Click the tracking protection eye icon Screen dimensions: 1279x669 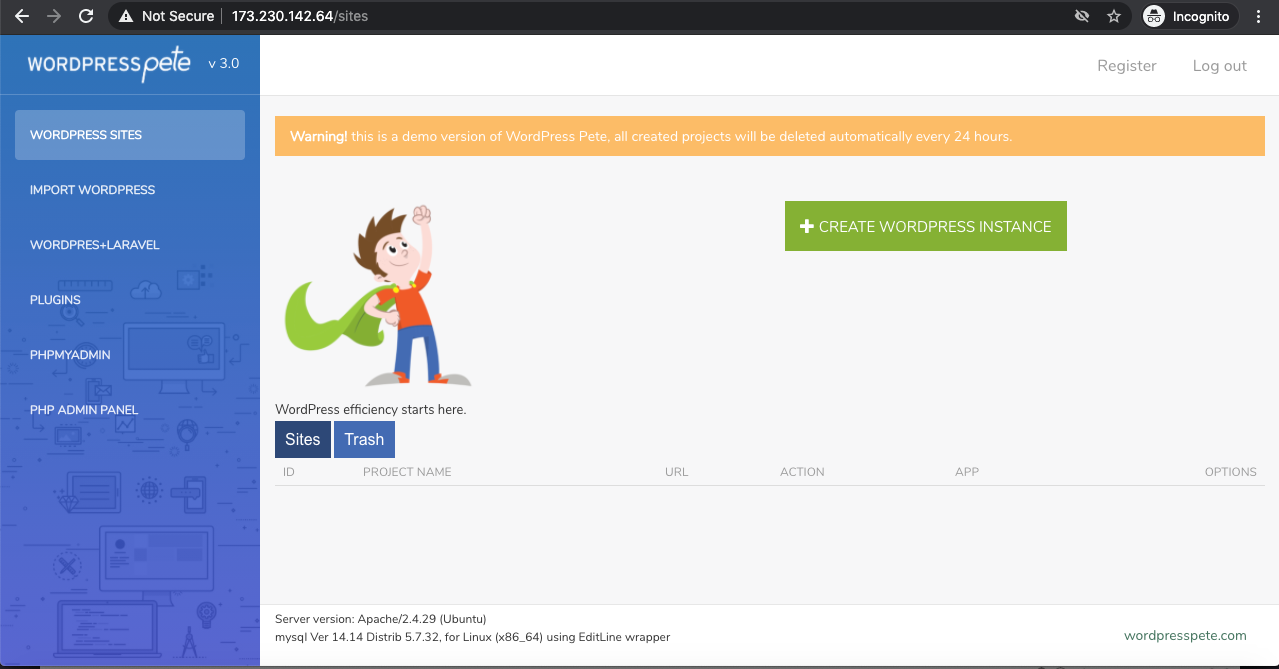pyautogui.click(x=1081, y=16)
